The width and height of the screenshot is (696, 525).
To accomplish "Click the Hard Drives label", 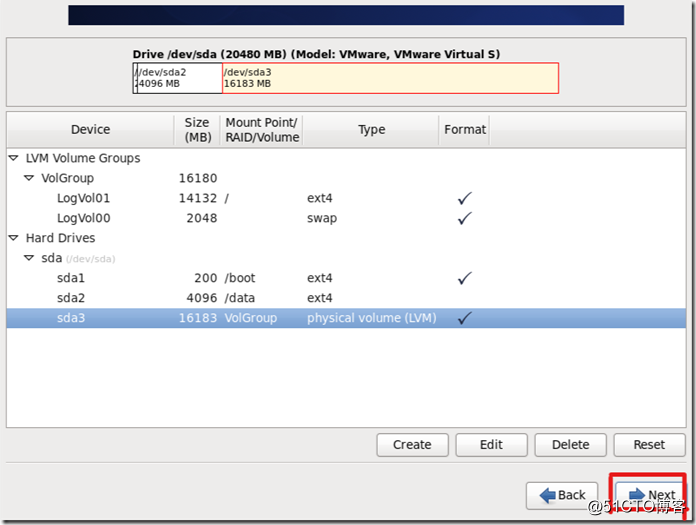I will pyautogui.click(x=60, y=238).
